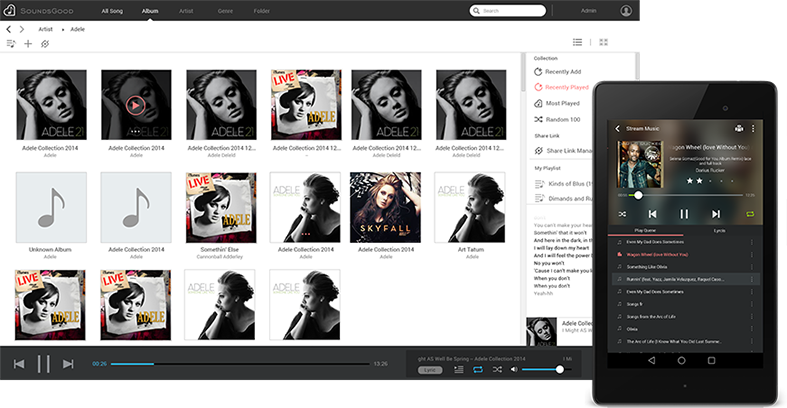Tap the tablet output device icon

point(739,128)
